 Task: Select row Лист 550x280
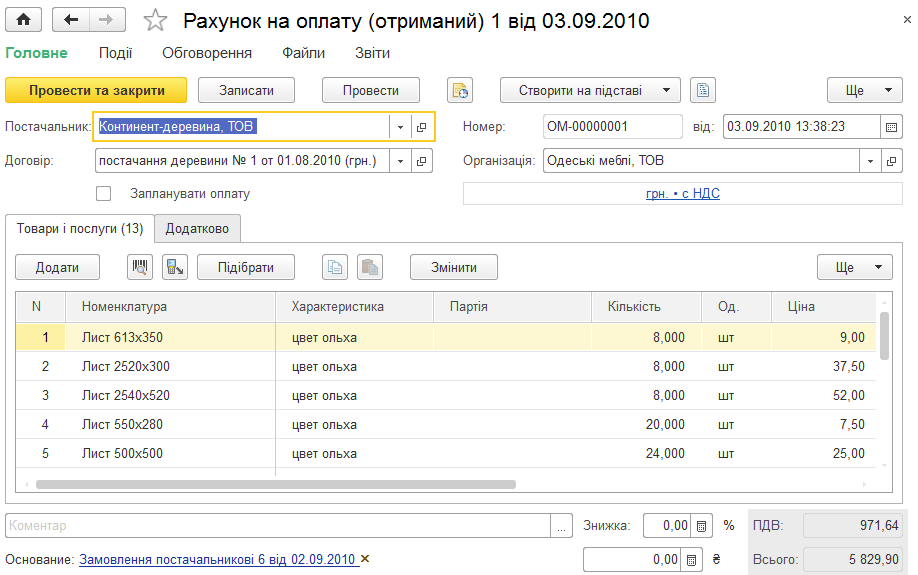pyautogui.click(x=446, y=425)
